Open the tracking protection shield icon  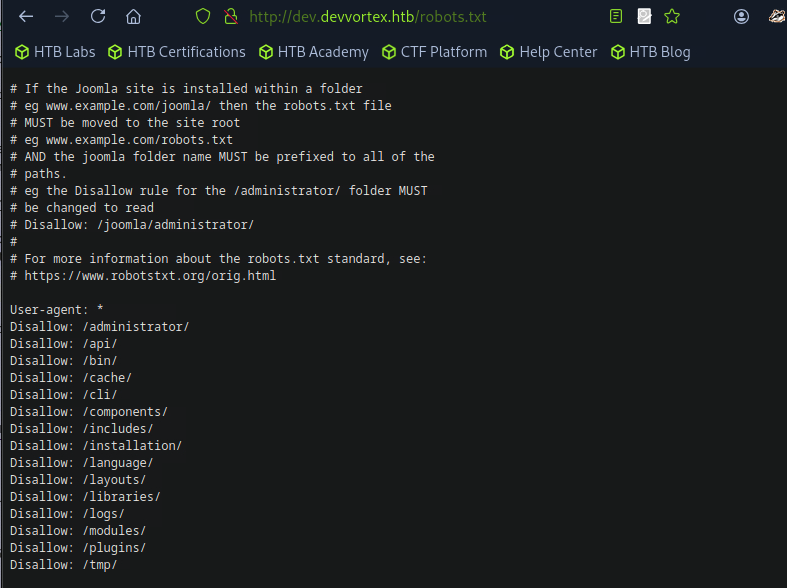click(203, 17)
